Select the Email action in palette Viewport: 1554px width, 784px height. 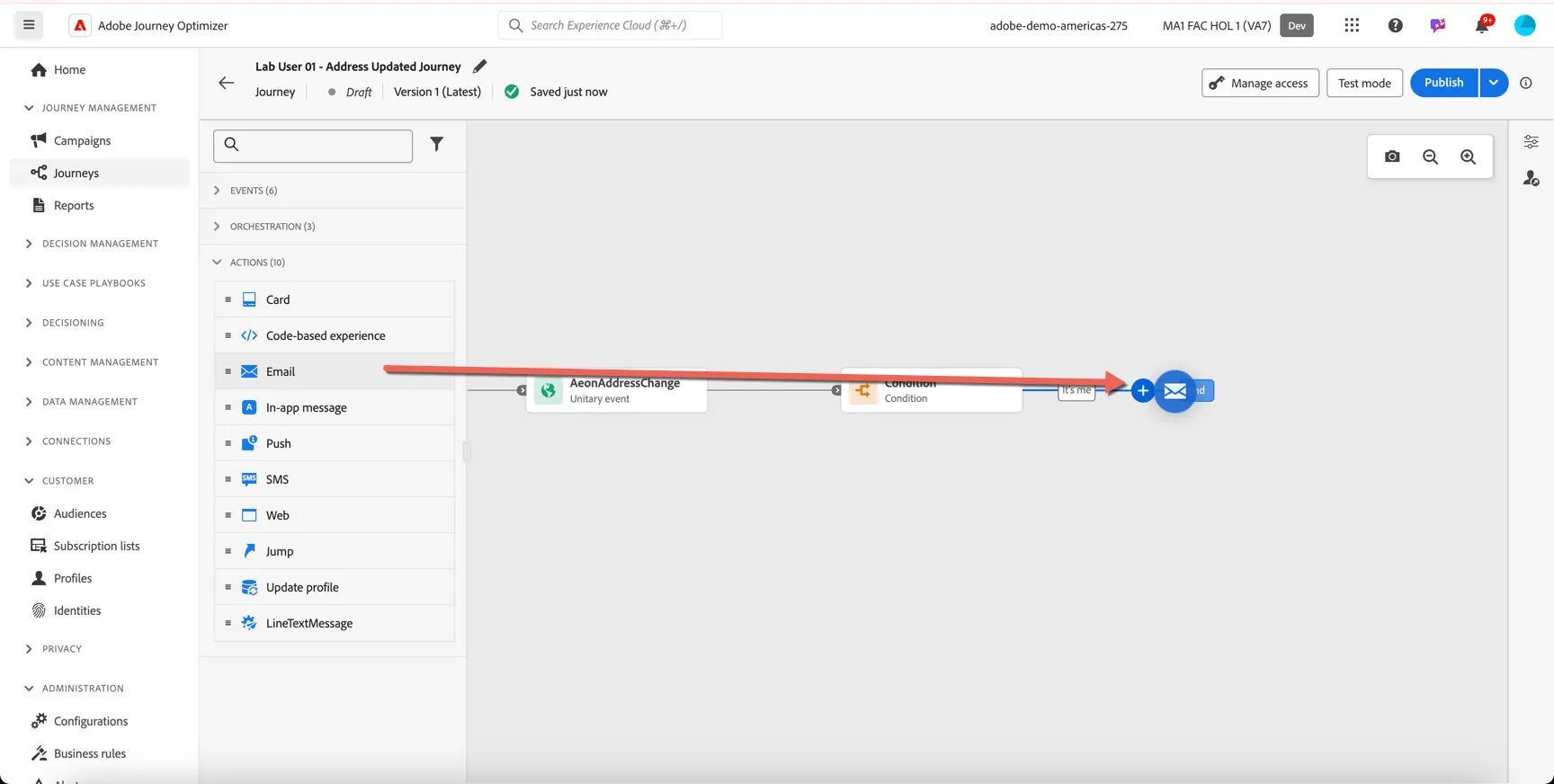pyautogui.click(x=335, y=371)
